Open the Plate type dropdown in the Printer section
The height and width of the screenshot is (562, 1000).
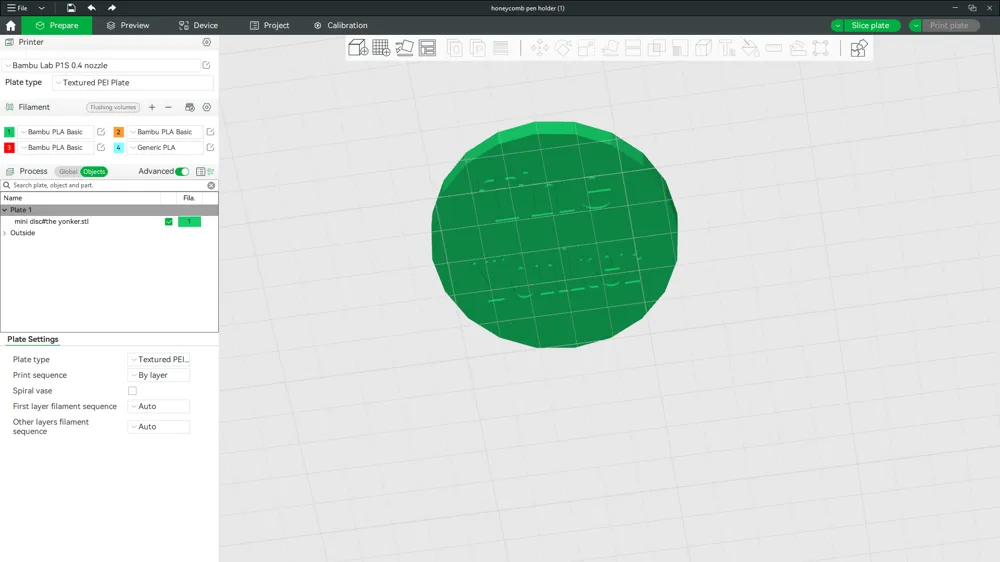coord(133,82)
